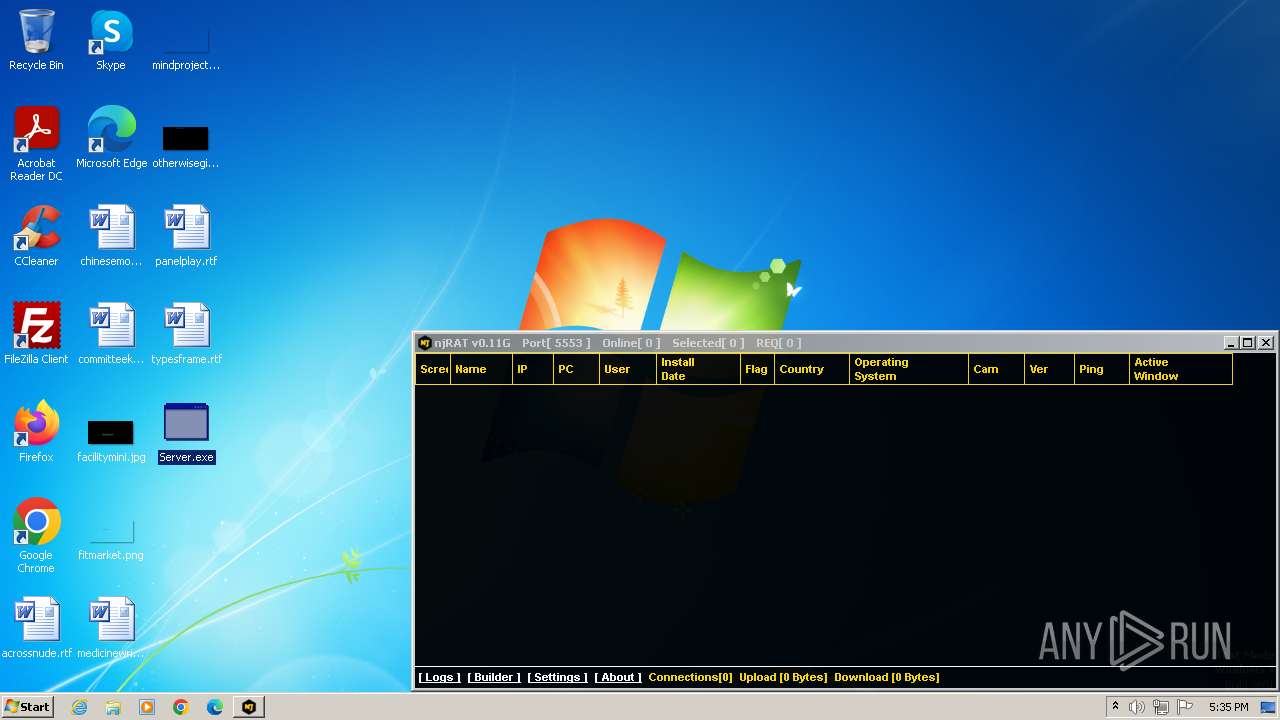The image size is (1280, 720).
Task: Sort by the Screen column header
Action: (433, 369)
